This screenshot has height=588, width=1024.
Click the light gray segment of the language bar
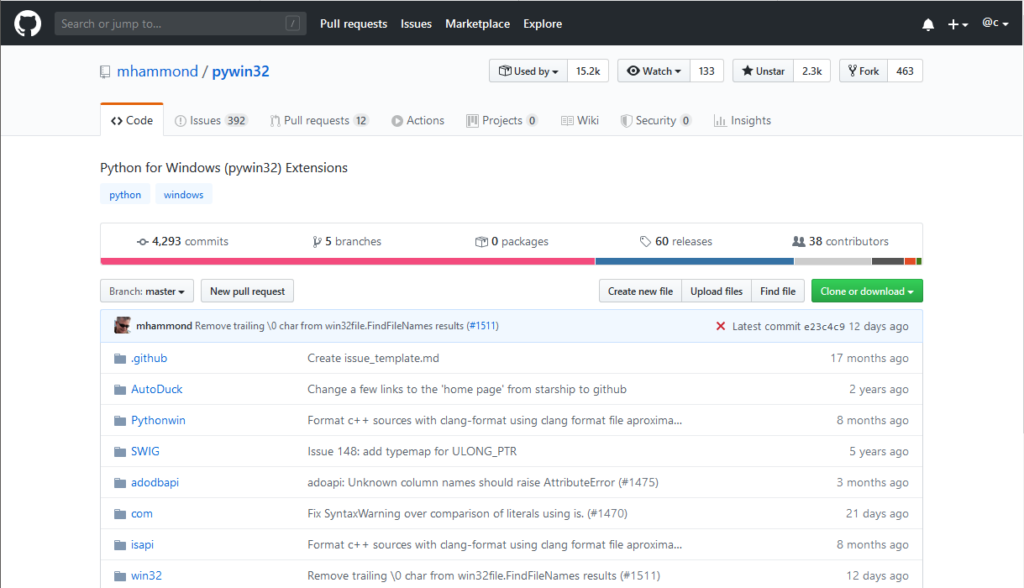click(x=833, y=261)
